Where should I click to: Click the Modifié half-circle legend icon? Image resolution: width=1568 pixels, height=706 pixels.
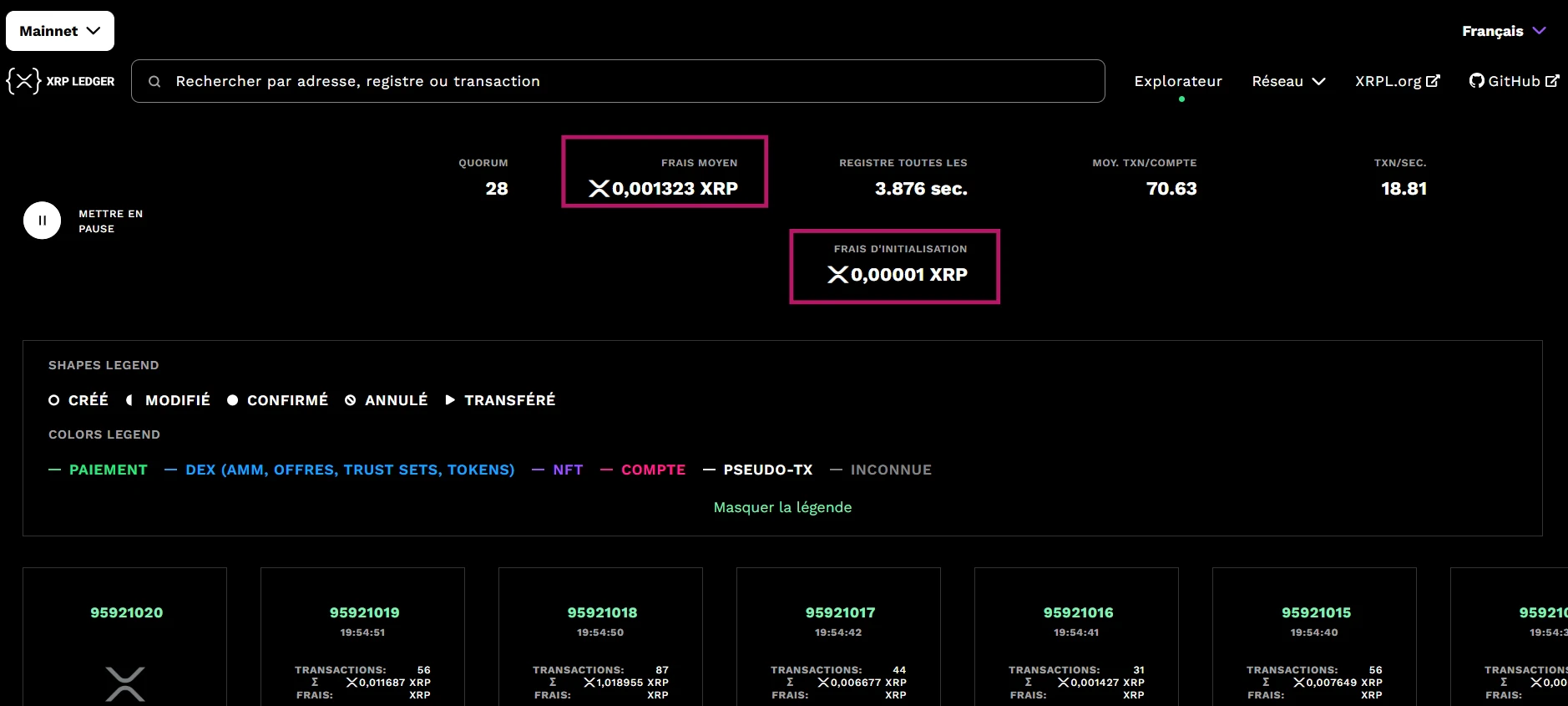coord(129,400)
